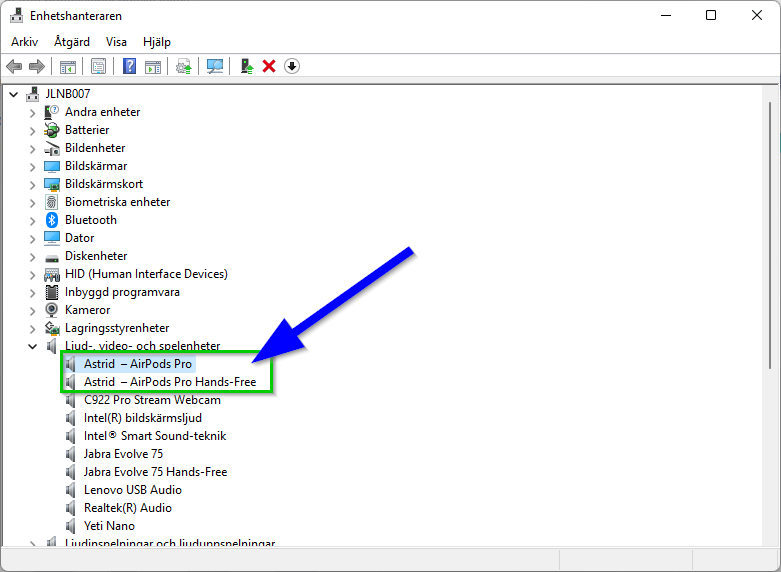Click the Batterier battery icon
Screen dimensions: 781x572
pyautogui.click(x=52, y=130)
